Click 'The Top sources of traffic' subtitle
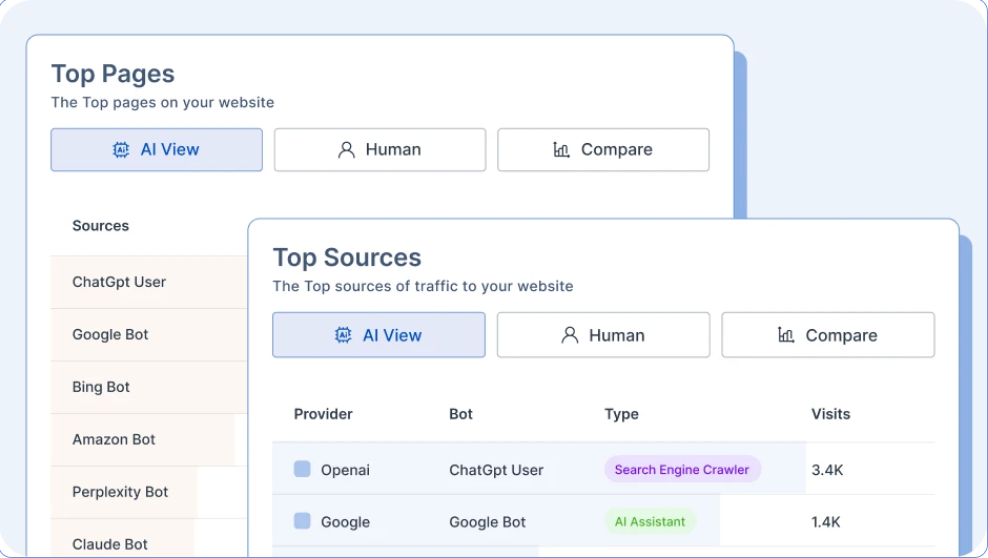Screen dimensions: 988x558 (x=423, y=287)
